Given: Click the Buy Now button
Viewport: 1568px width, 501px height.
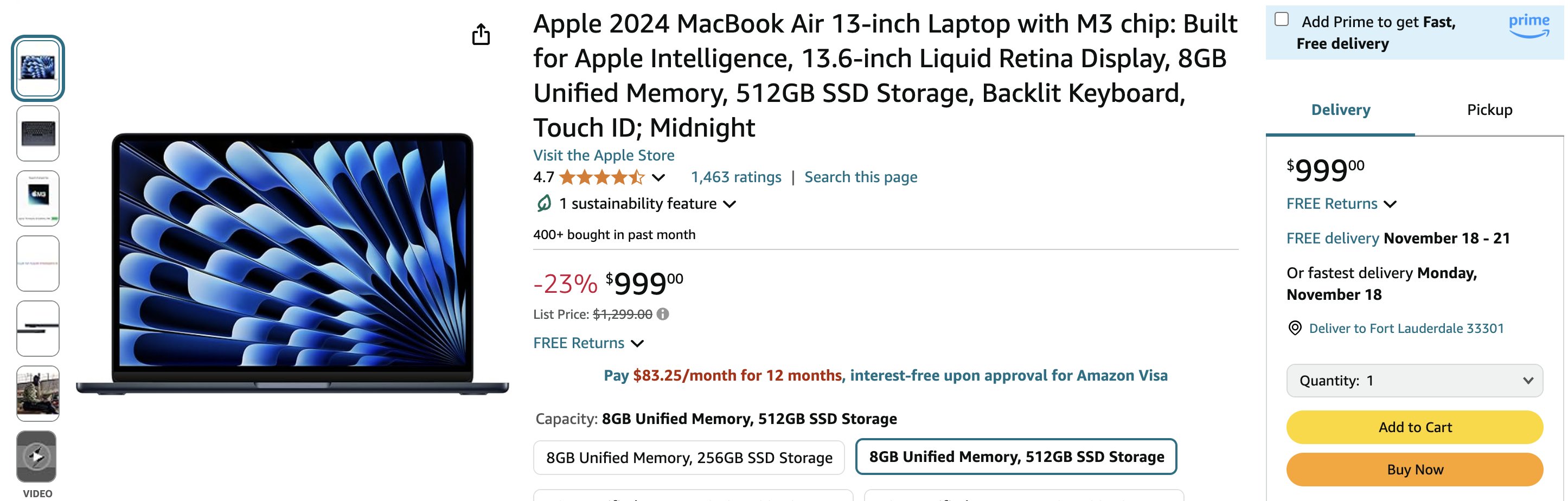Looking at the screenshot, I should point(1415,470).
